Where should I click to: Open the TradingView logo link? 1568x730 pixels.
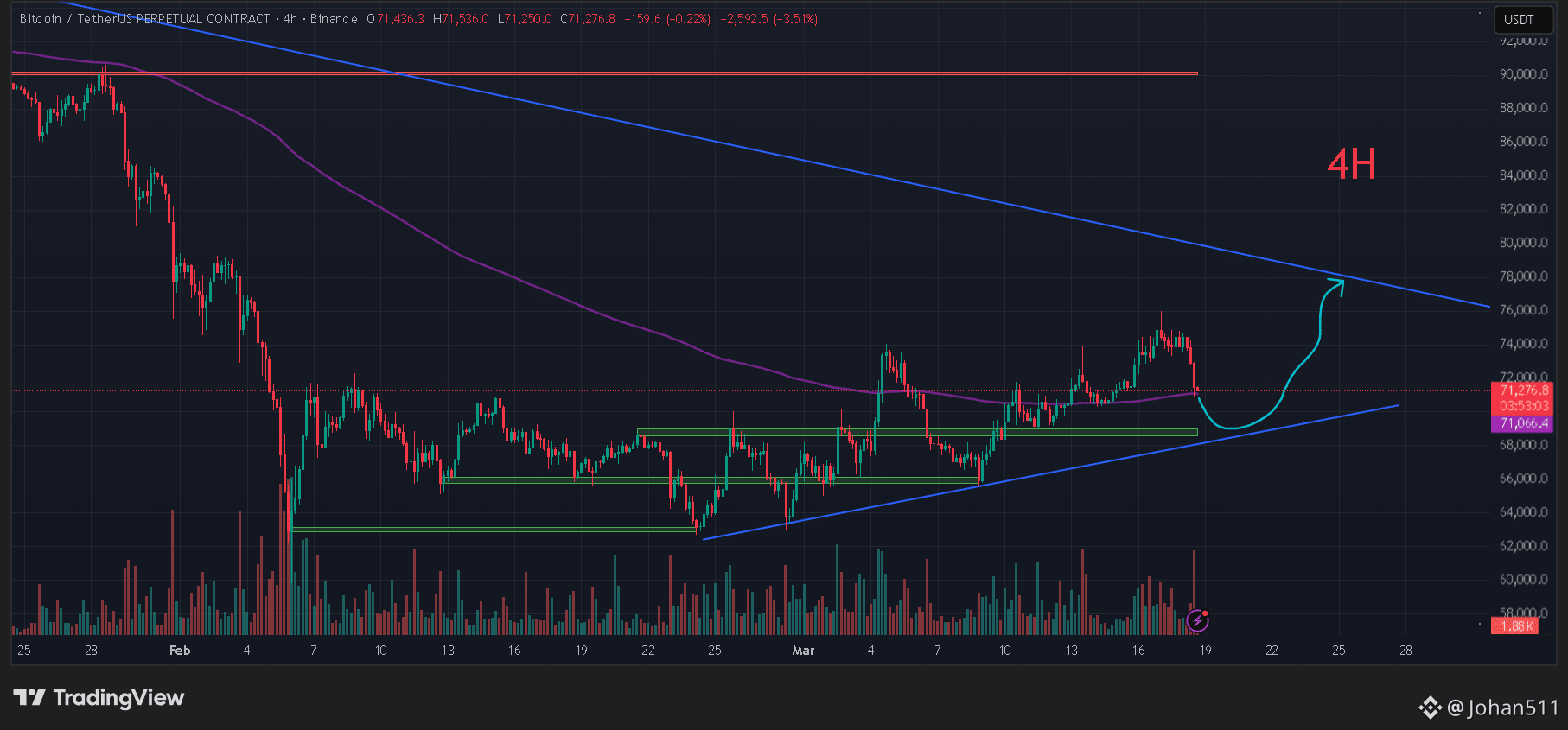99,698
